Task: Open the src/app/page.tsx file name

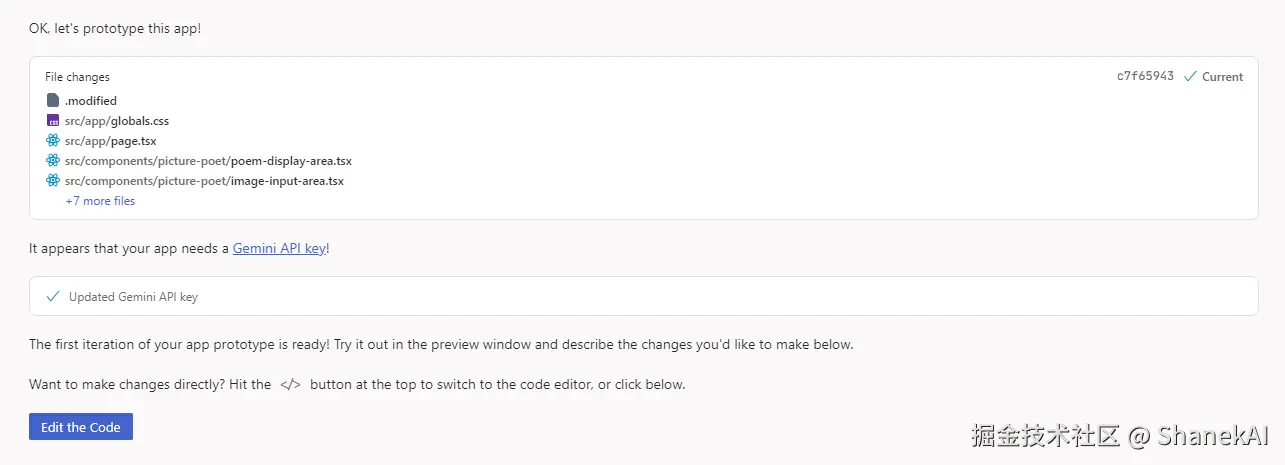Action: [110, 141]
